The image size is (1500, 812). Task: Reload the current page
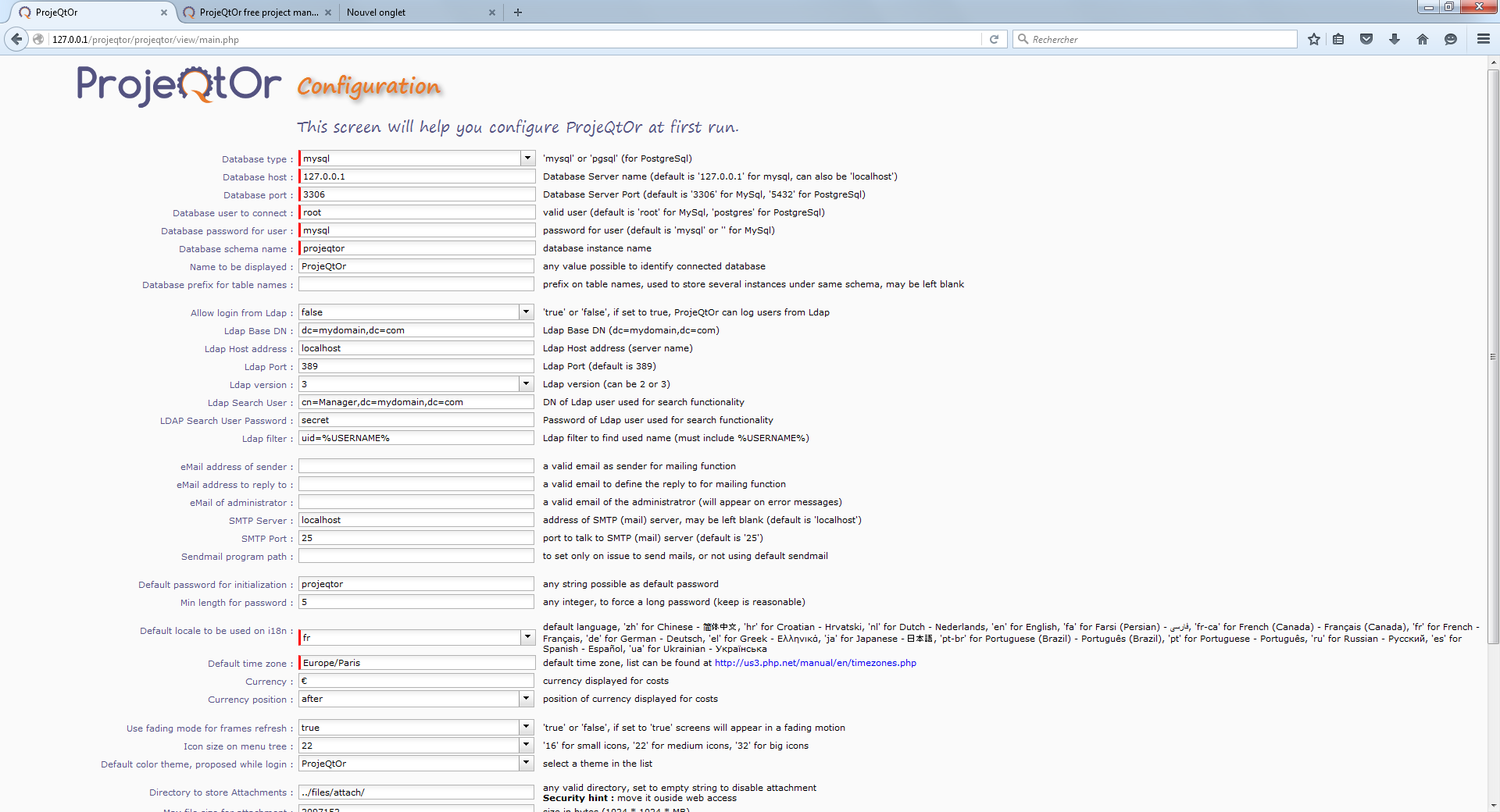[994, 39]
